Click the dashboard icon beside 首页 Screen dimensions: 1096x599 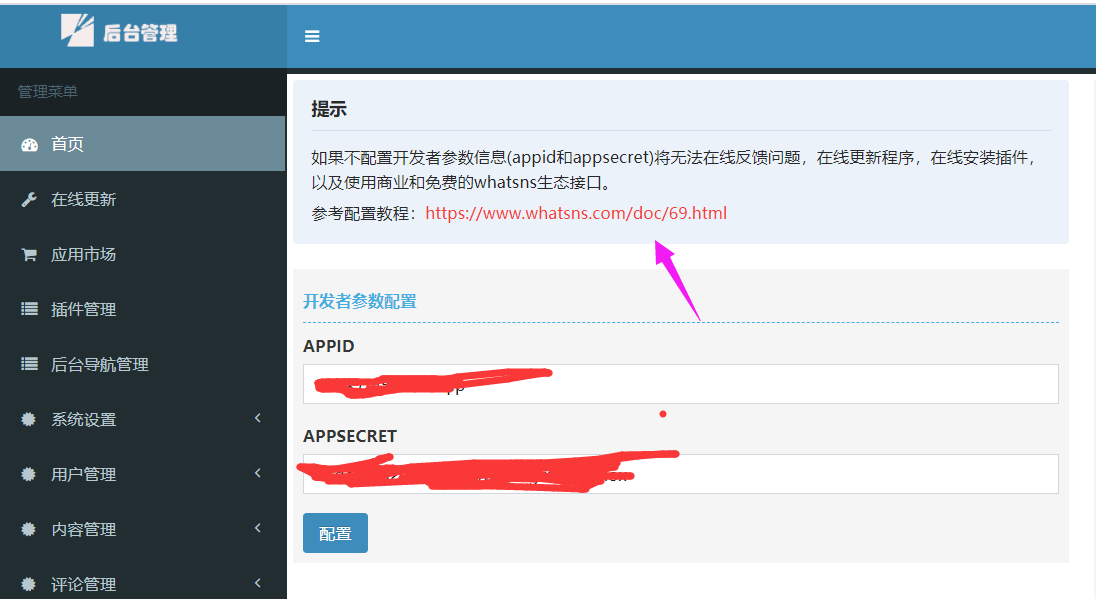click(29, 144)
